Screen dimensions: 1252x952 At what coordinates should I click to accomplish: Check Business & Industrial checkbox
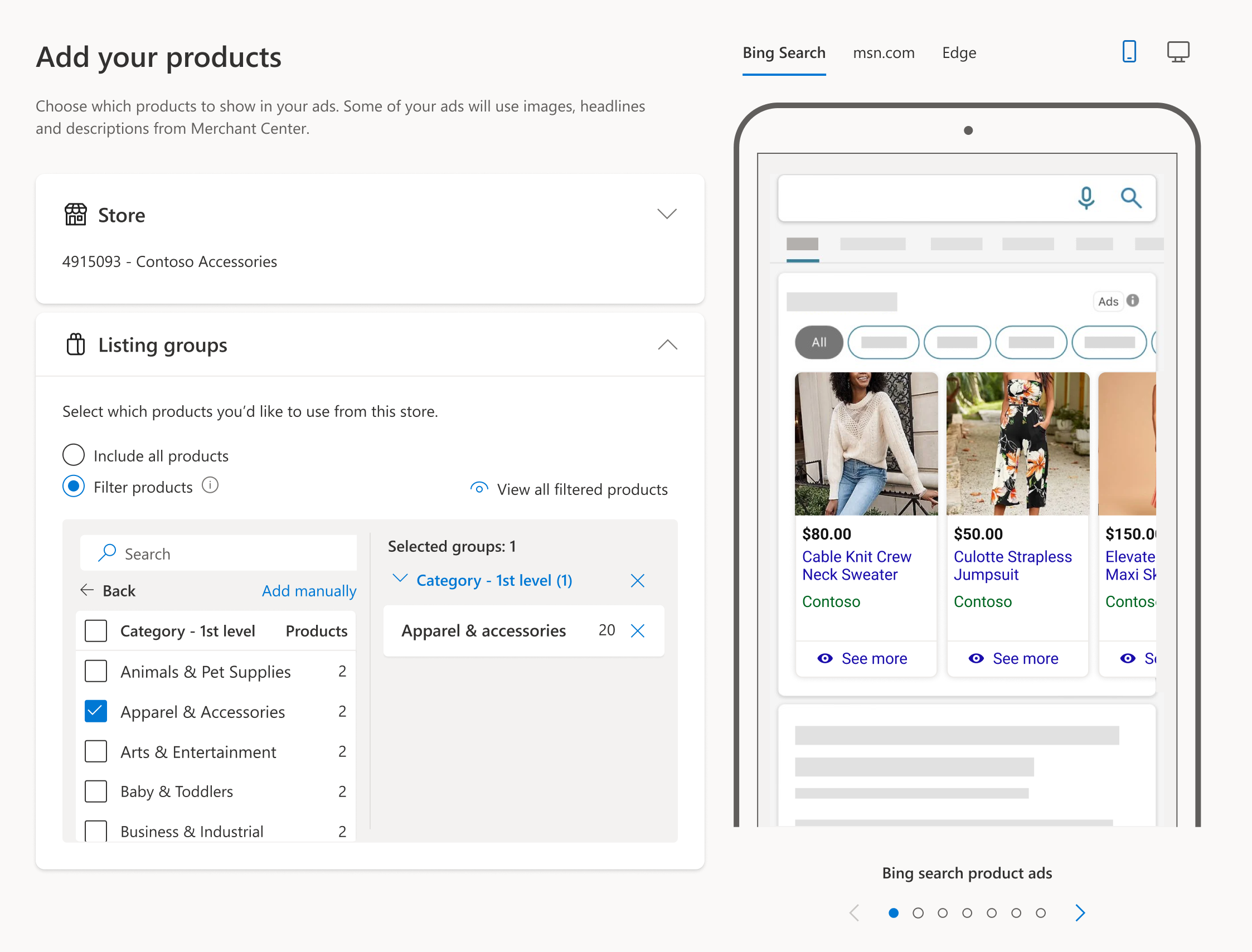96,830
